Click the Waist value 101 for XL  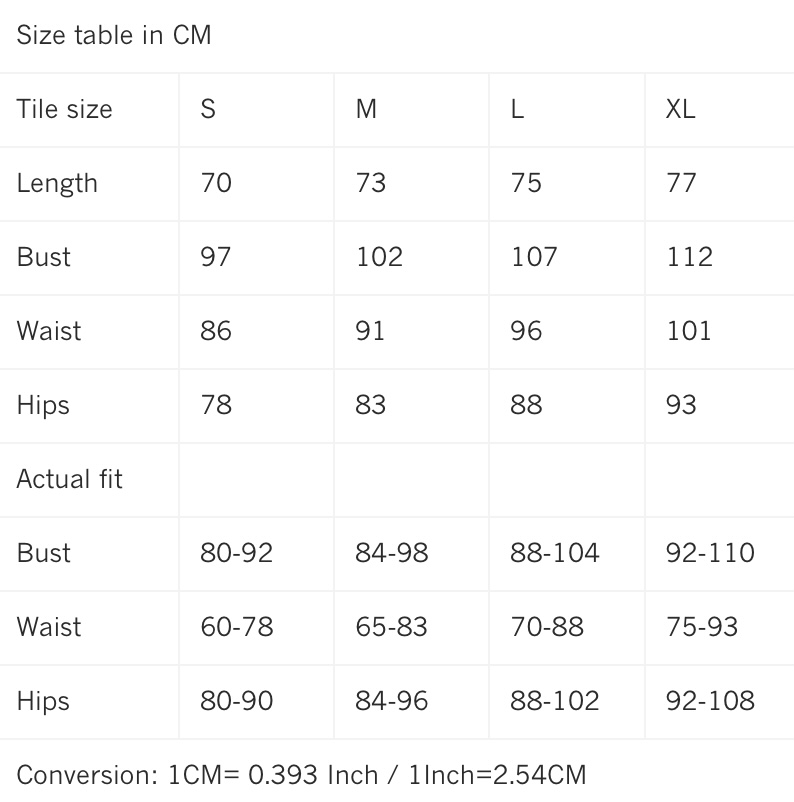689,331
